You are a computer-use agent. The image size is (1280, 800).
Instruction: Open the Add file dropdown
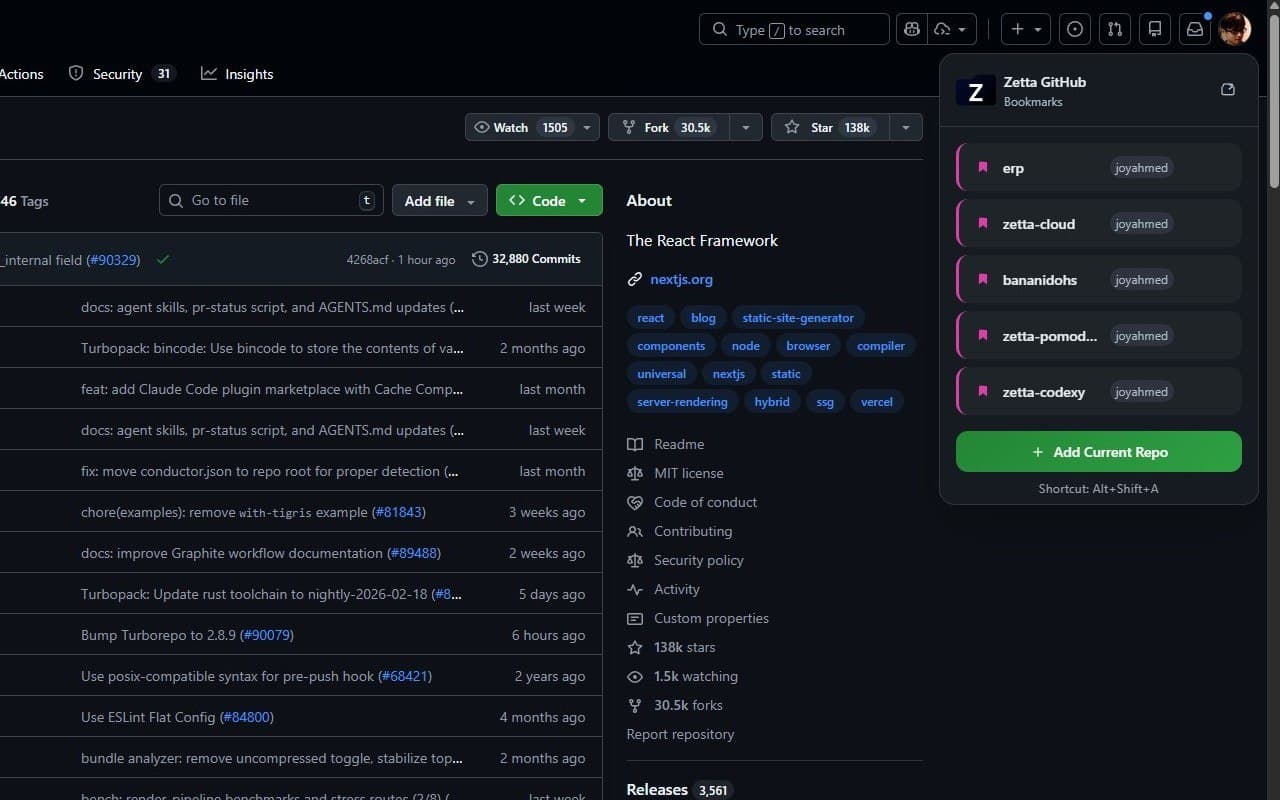pos(440,201)
